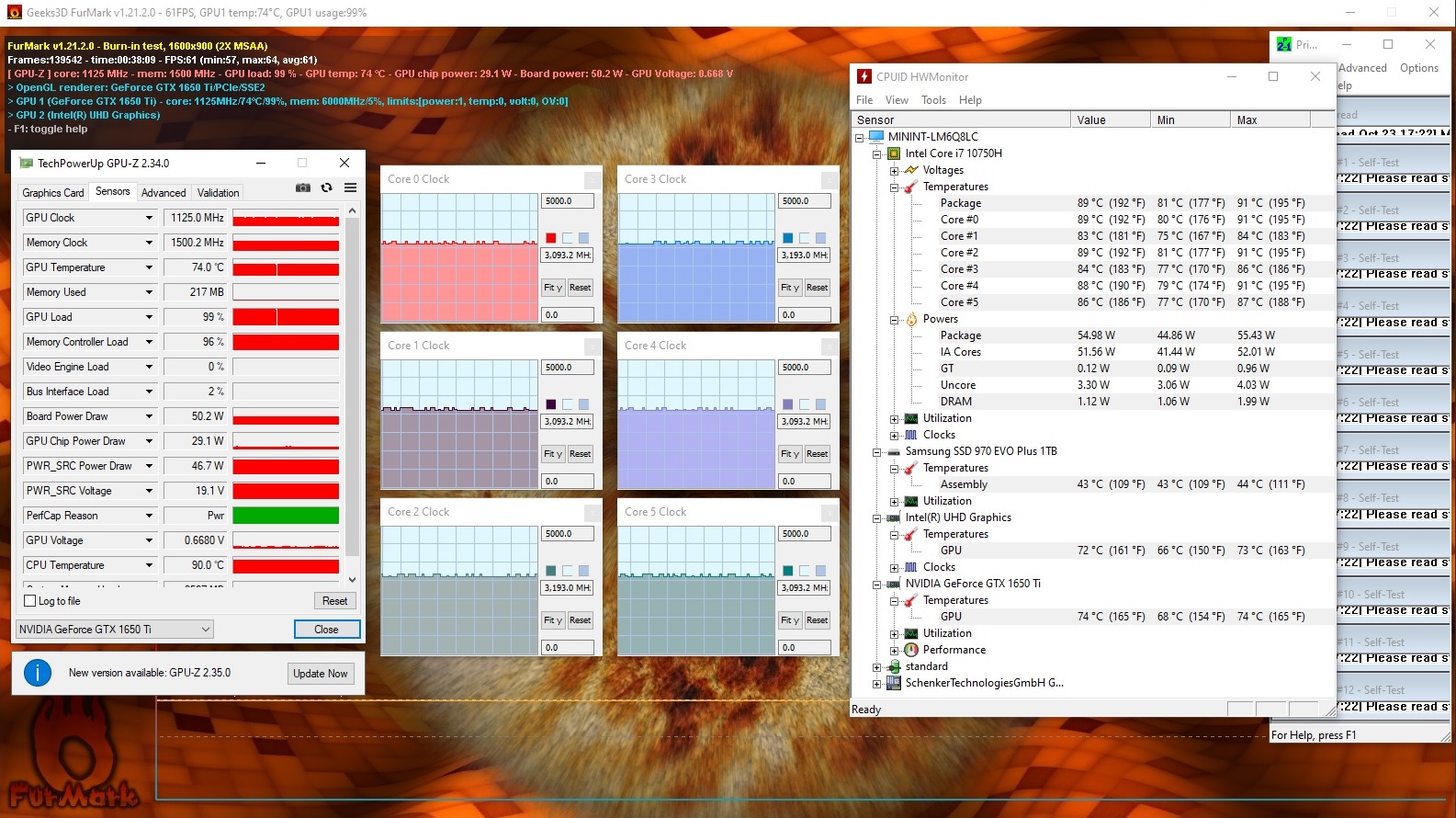Image resolution: width=1456 pixels, height=818 pixels.
Task: Take a GPU-Z screenshot with the camera icon
Action: pyautogui.click(x=303, y=187)
